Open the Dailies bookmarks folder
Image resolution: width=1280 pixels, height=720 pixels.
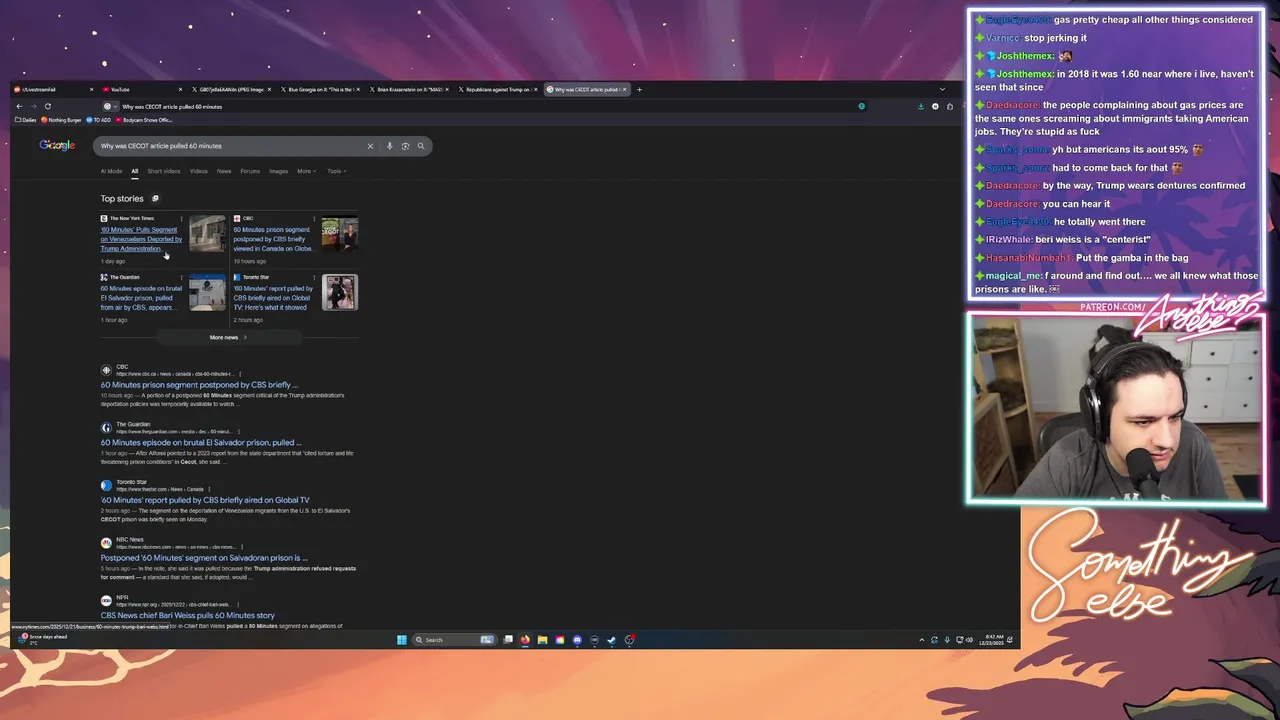25,120
